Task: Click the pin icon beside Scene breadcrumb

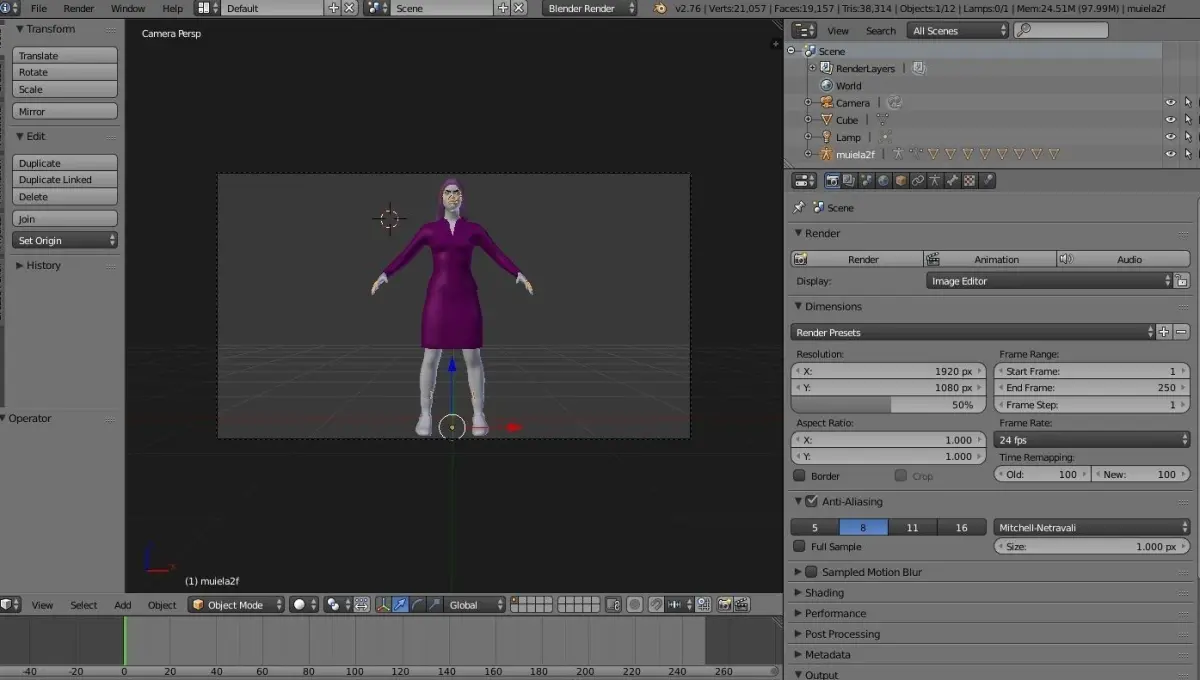Action: pos(798,208)
